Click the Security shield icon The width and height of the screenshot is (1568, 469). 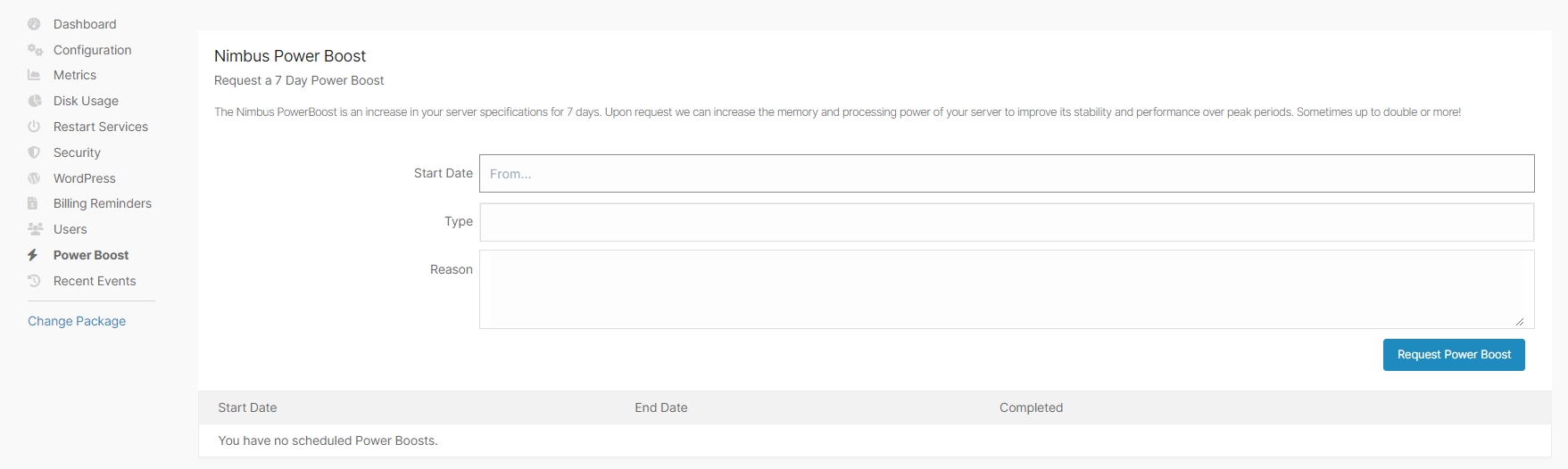pyautogui.click(x=34, y=152)
